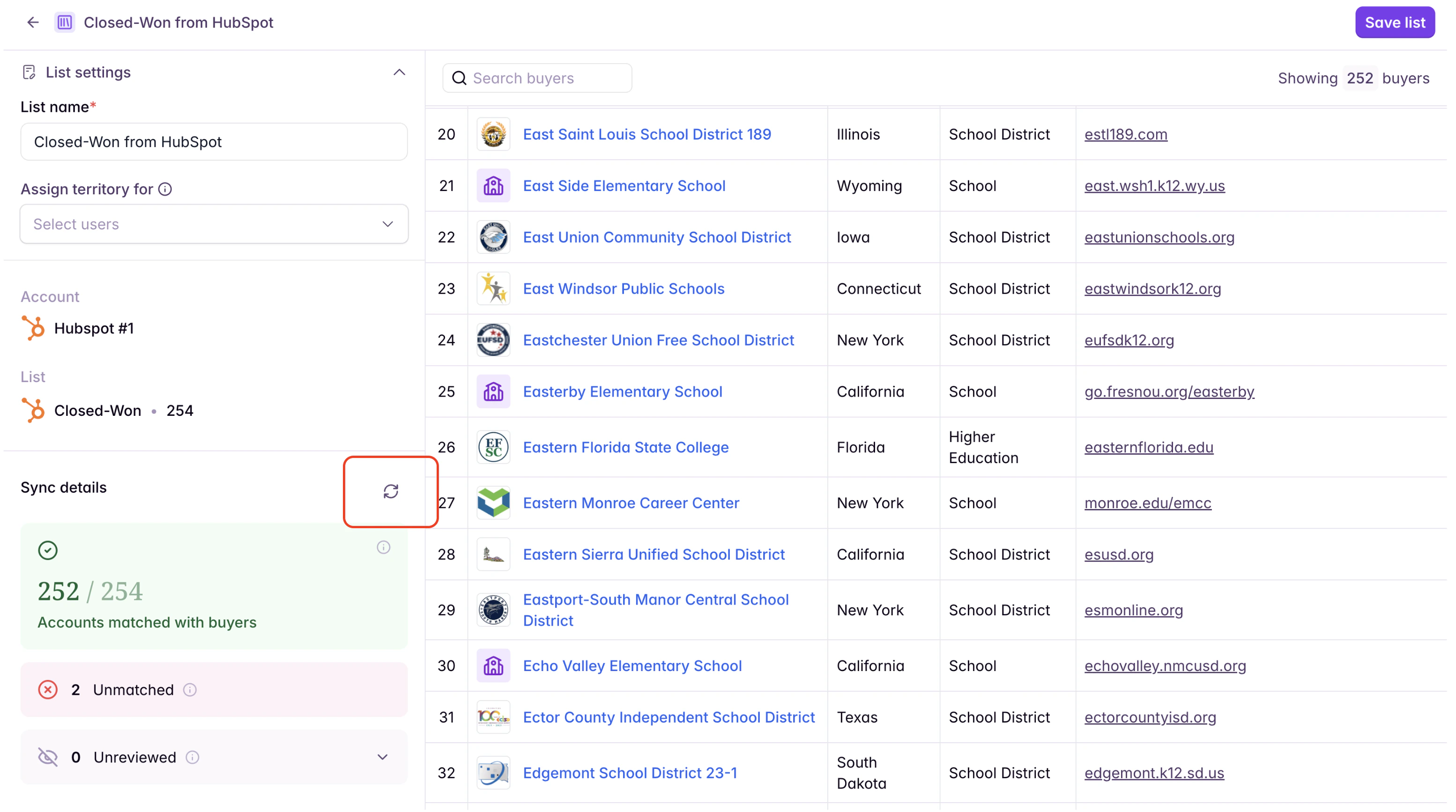Open the Select users dropdown
The image size is (1456, 812).
(215, 224)
